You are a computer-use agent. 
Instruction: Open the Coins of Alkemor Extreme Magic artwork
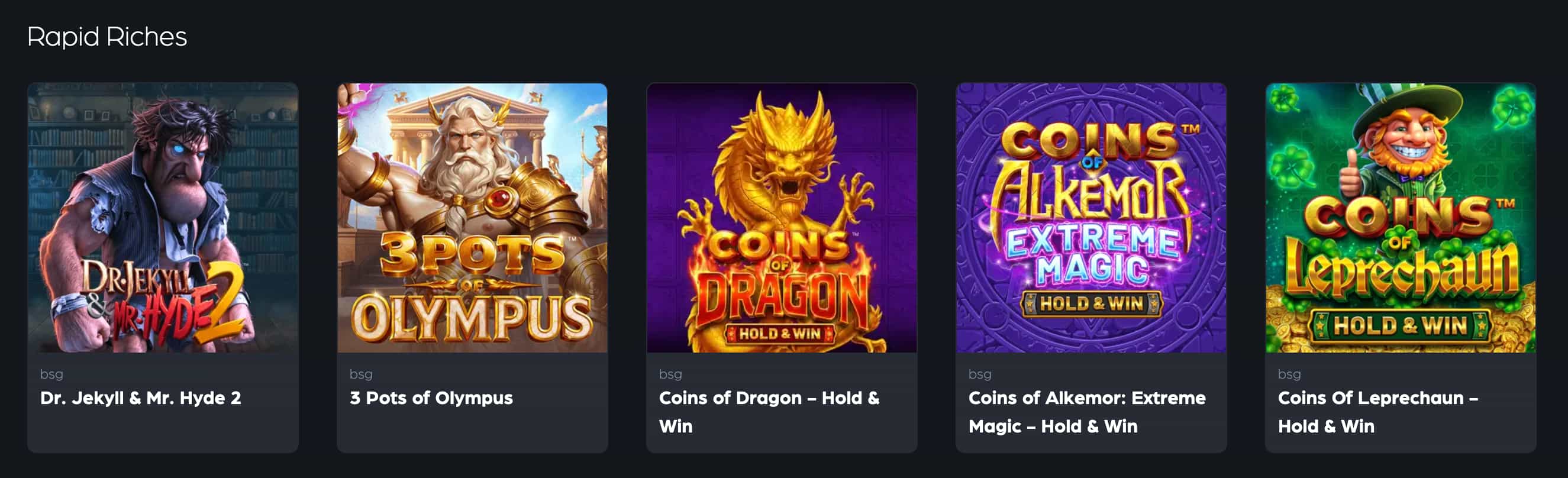(x=1090, y=217)
